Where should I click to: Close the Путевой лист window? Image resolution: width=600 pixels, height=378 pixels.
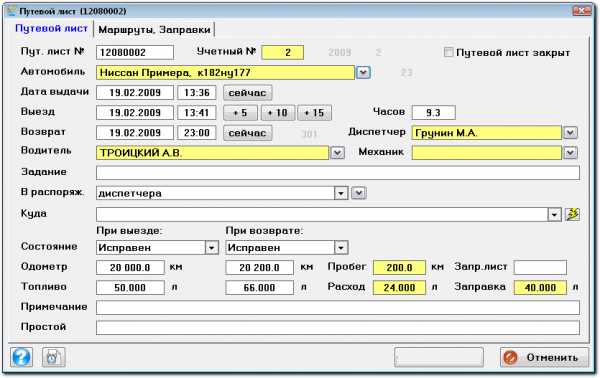pos(582,11)
